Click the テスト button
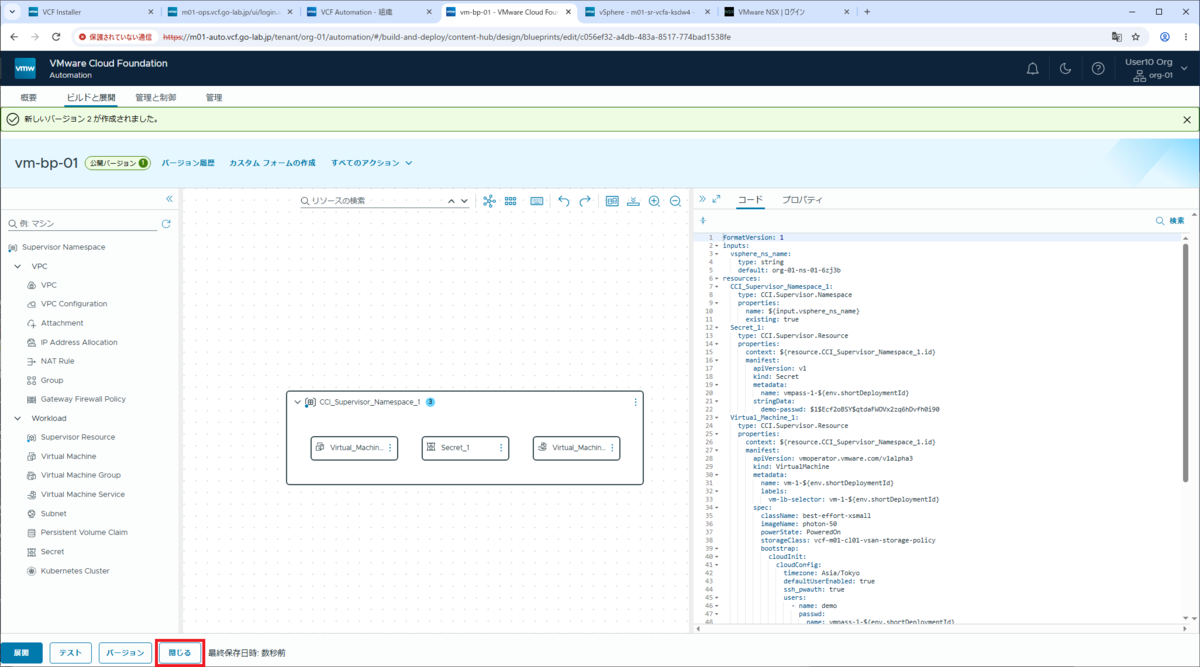1200x667 pixels. 70,653
